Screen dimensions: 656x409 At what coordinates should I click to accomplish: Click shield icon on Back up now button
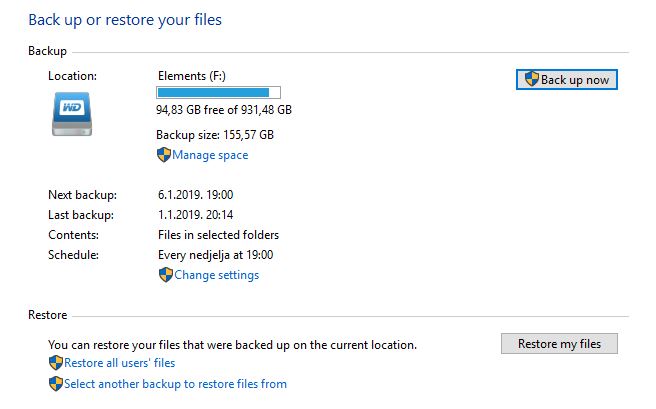pyautogui.click(x=531, y=79)
